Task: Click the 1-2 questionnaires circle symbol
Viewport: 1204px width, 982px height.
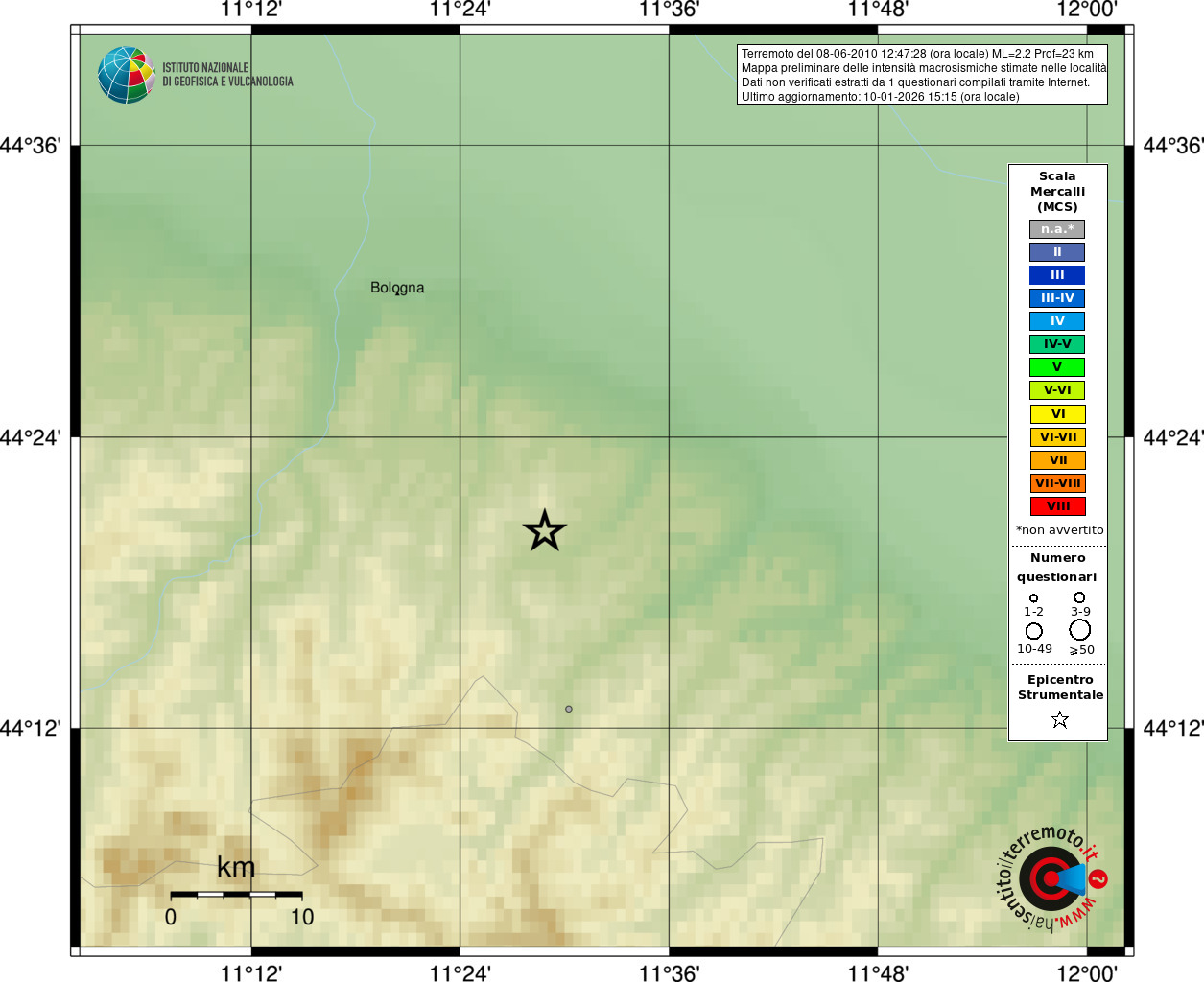Action: point(1033,597)
